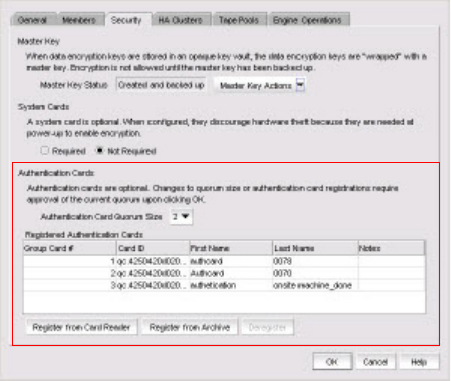The image size is (451, 381).
Task: Click the Notes column header
Action: pos(391,248)
